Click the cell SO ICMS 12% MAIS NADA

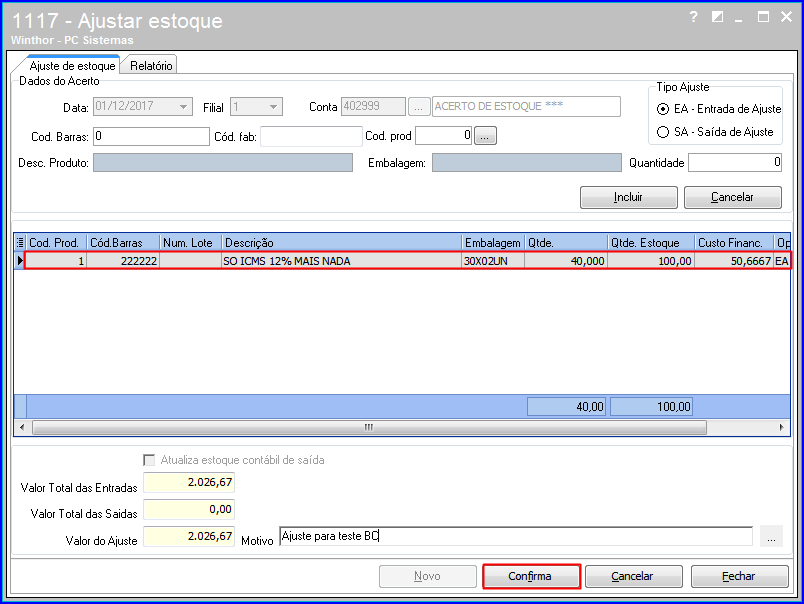(x=341, y=261)
